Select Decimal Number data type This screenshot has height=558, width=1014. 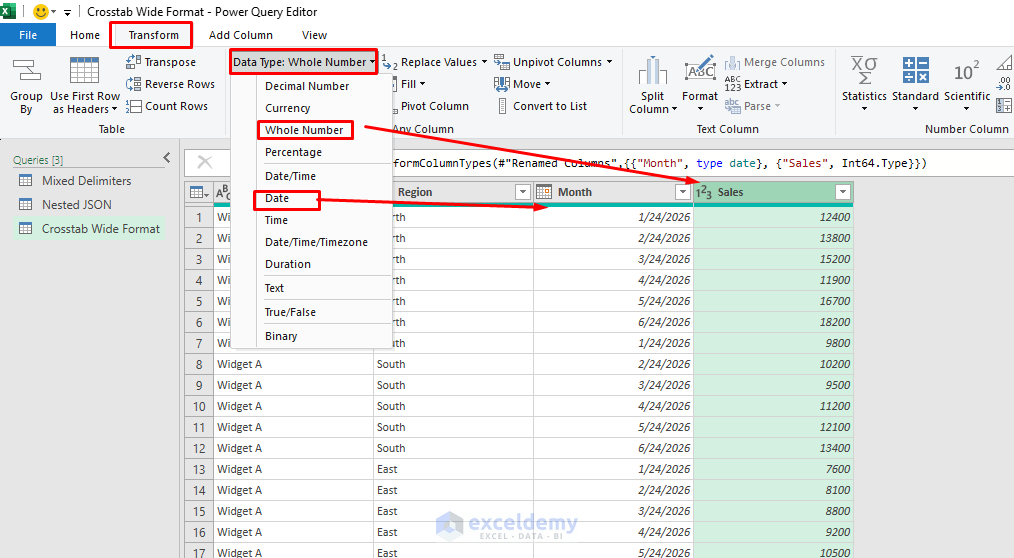pyautogui.click(x=307, y=86)
